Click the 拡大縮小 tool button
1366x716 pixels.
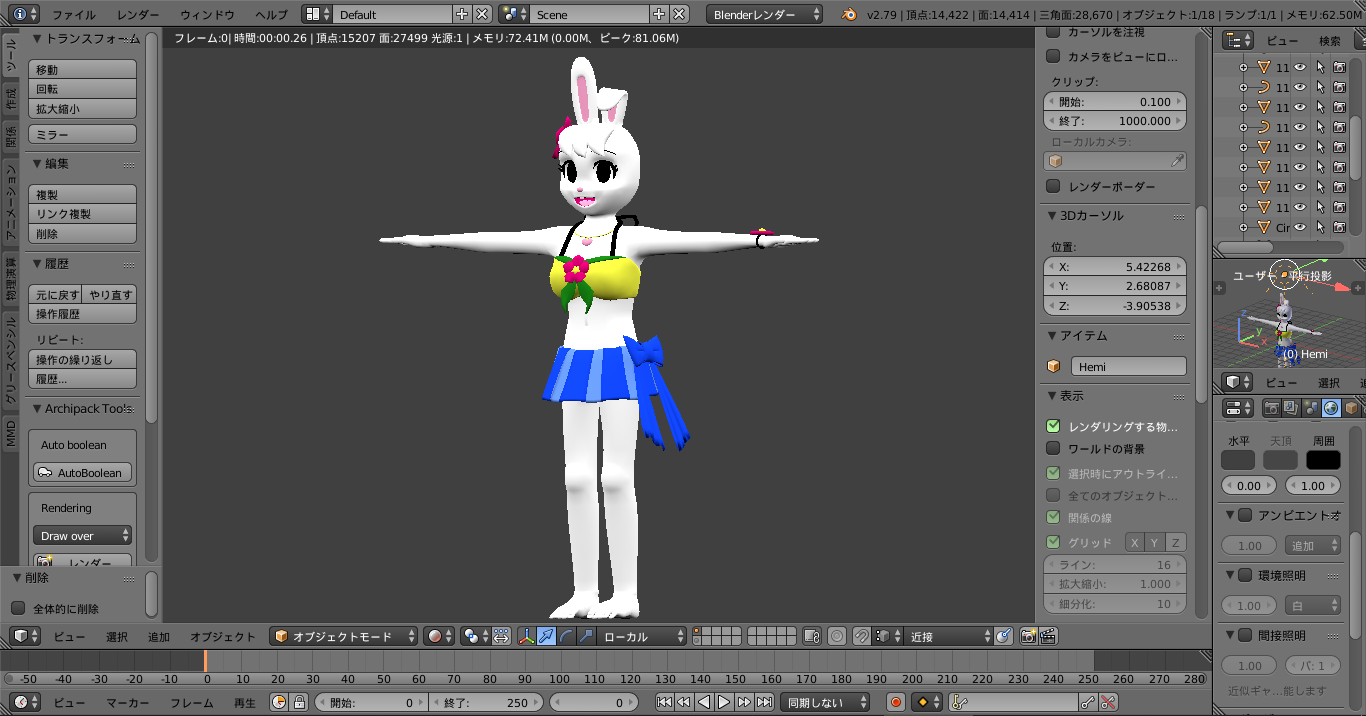pos(82,109)
